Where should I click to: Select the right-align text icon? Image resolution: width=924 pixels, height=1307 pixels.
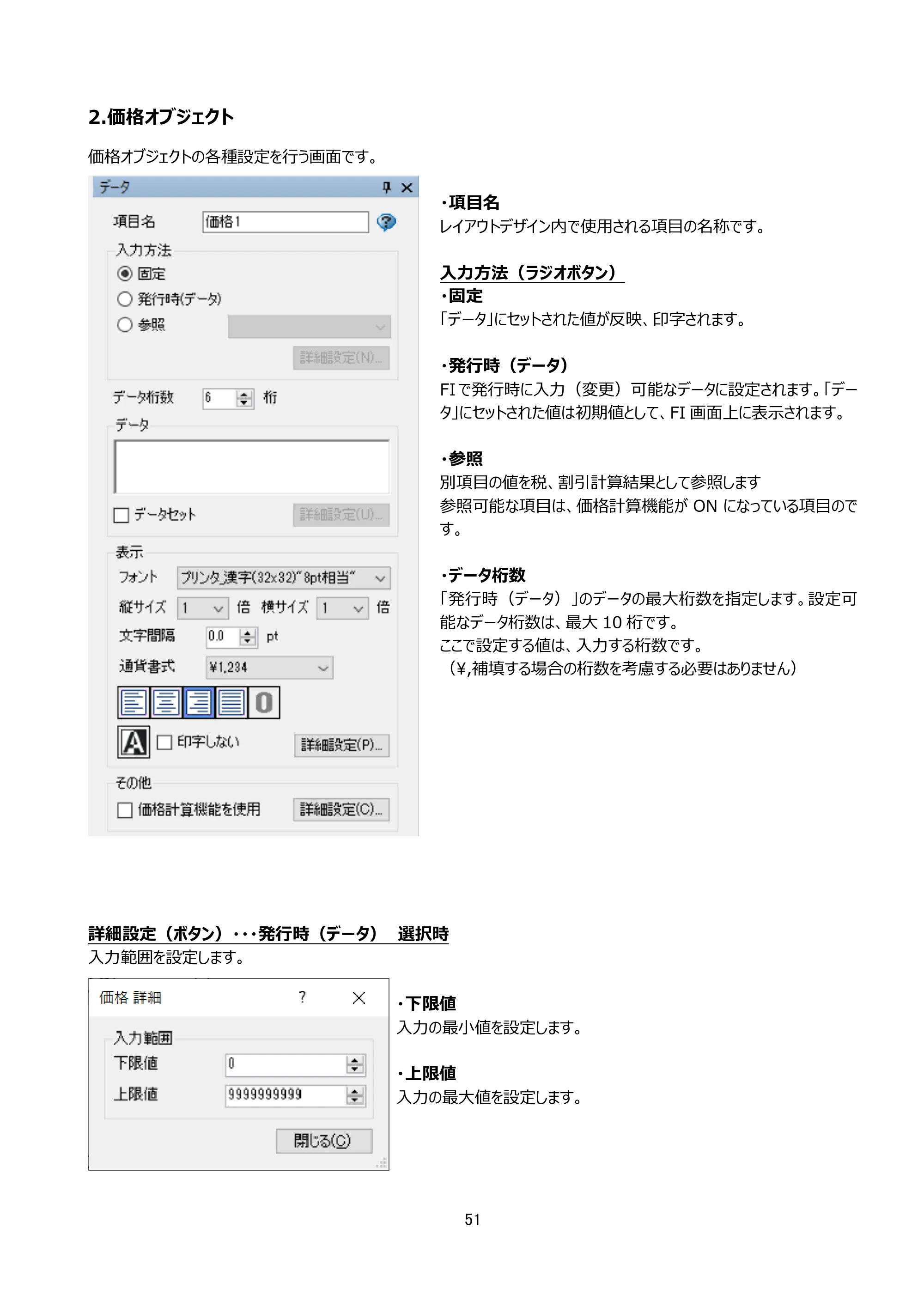(x=199, y=702)
